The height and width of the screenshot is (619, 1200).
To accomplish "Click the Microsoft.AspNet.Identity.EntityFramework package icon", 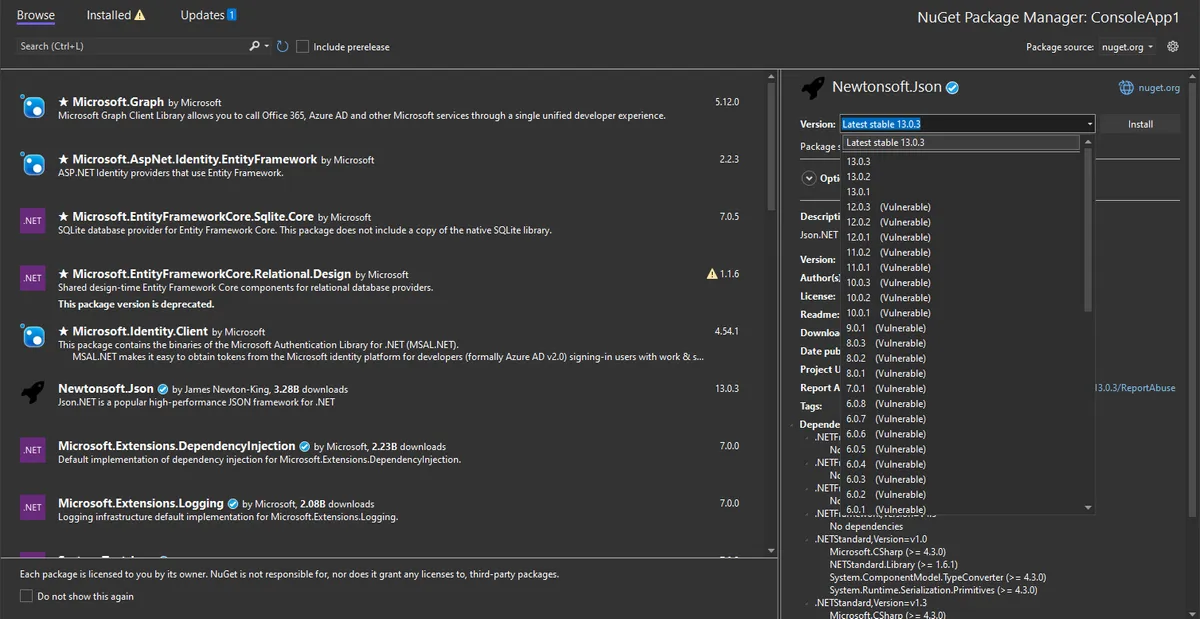I will pyautogui.click(x=33, y=164).
